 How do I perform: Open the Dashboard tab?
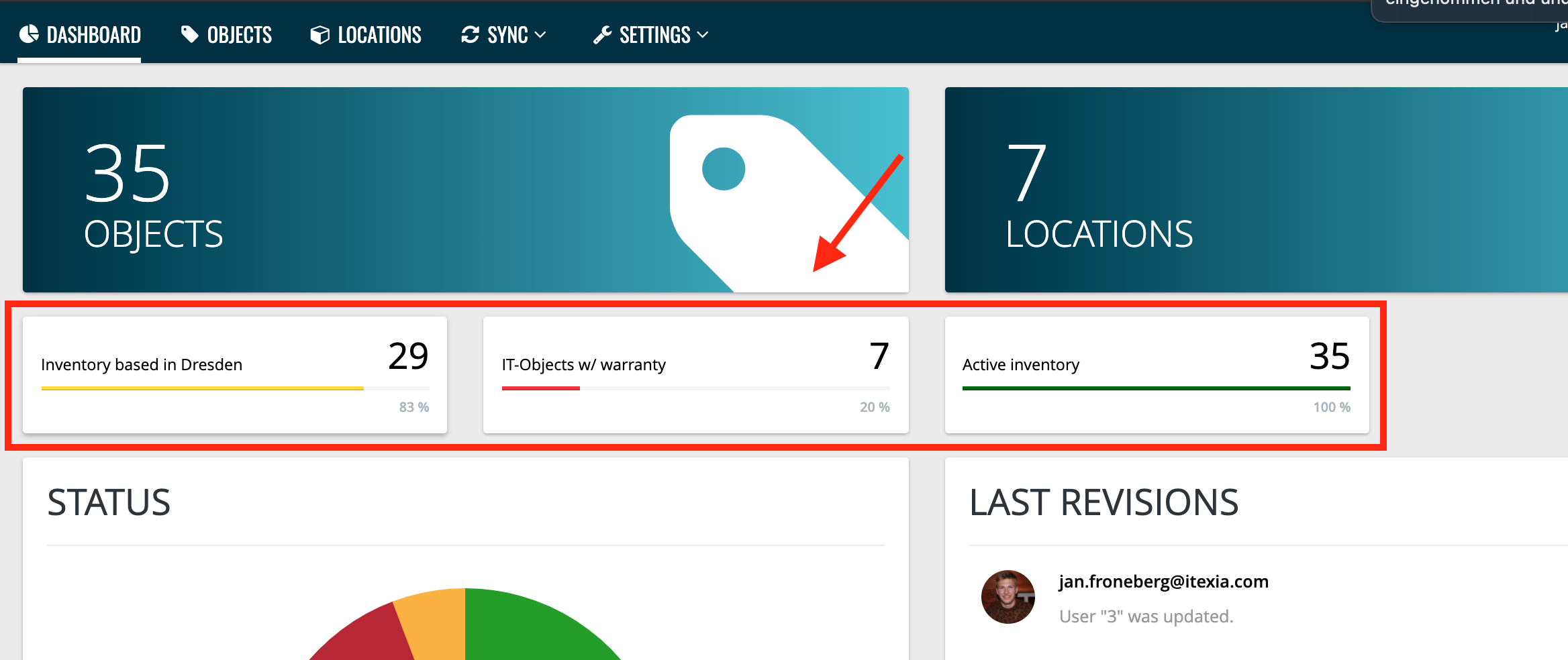tap(80, 35)
